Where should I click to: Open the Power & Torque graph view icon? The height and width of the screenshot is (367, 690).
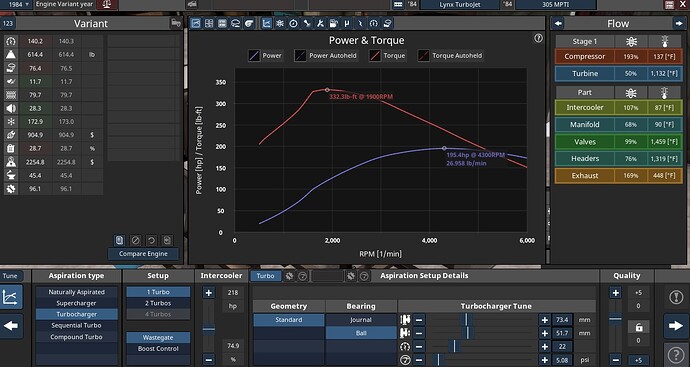[x=267, y=23]
